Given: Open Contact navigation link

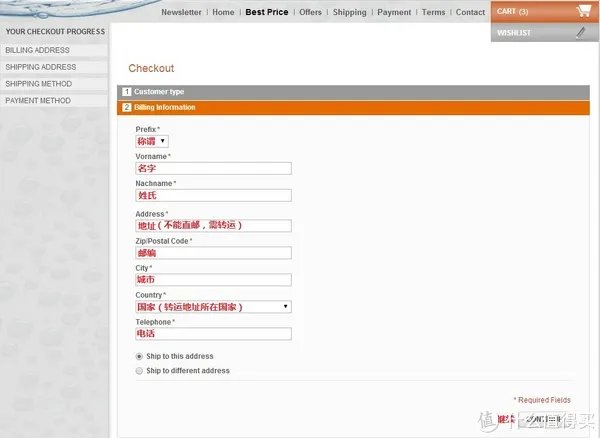Looking at the screenshot, I should click(x=470, y=12).
